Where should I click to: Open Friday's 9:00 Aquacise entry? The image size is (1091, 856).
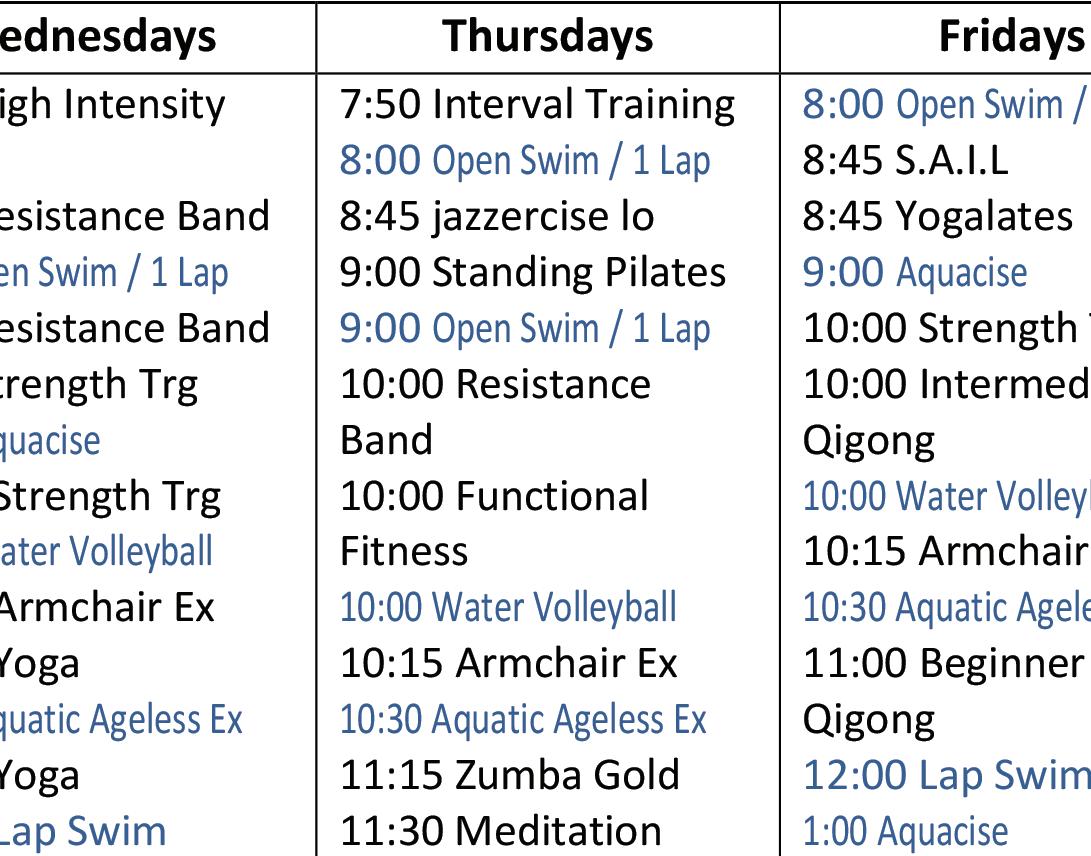click(x=914, y=272)
